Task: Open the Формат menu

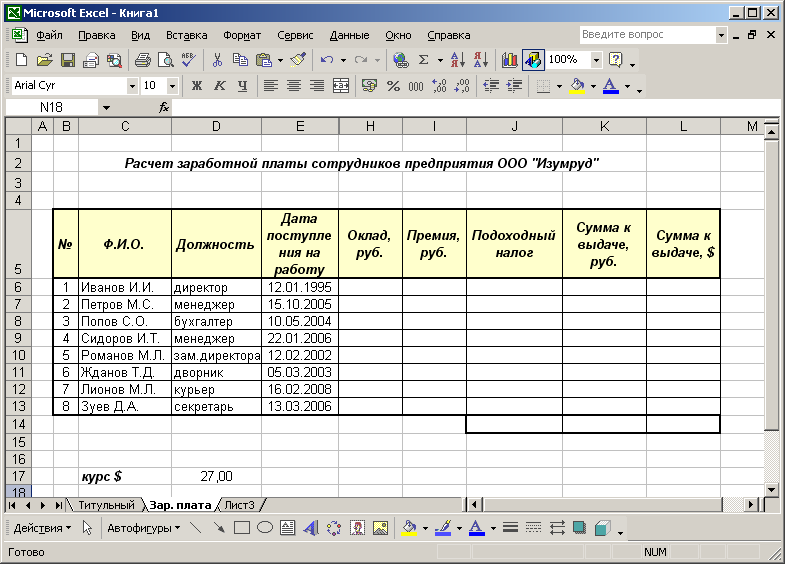Action: point(242,36)
